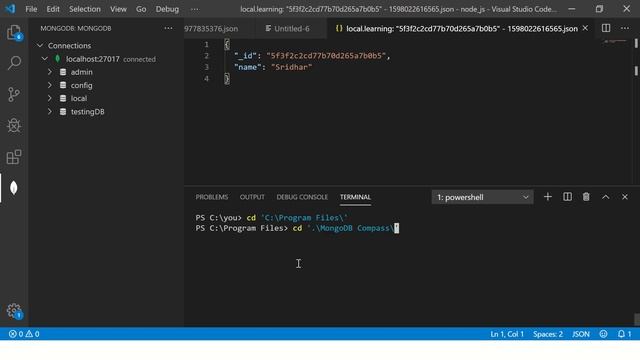This screenshot has width=640, height=360.
Task: Click the testingDB database icon
Action: 63,111
